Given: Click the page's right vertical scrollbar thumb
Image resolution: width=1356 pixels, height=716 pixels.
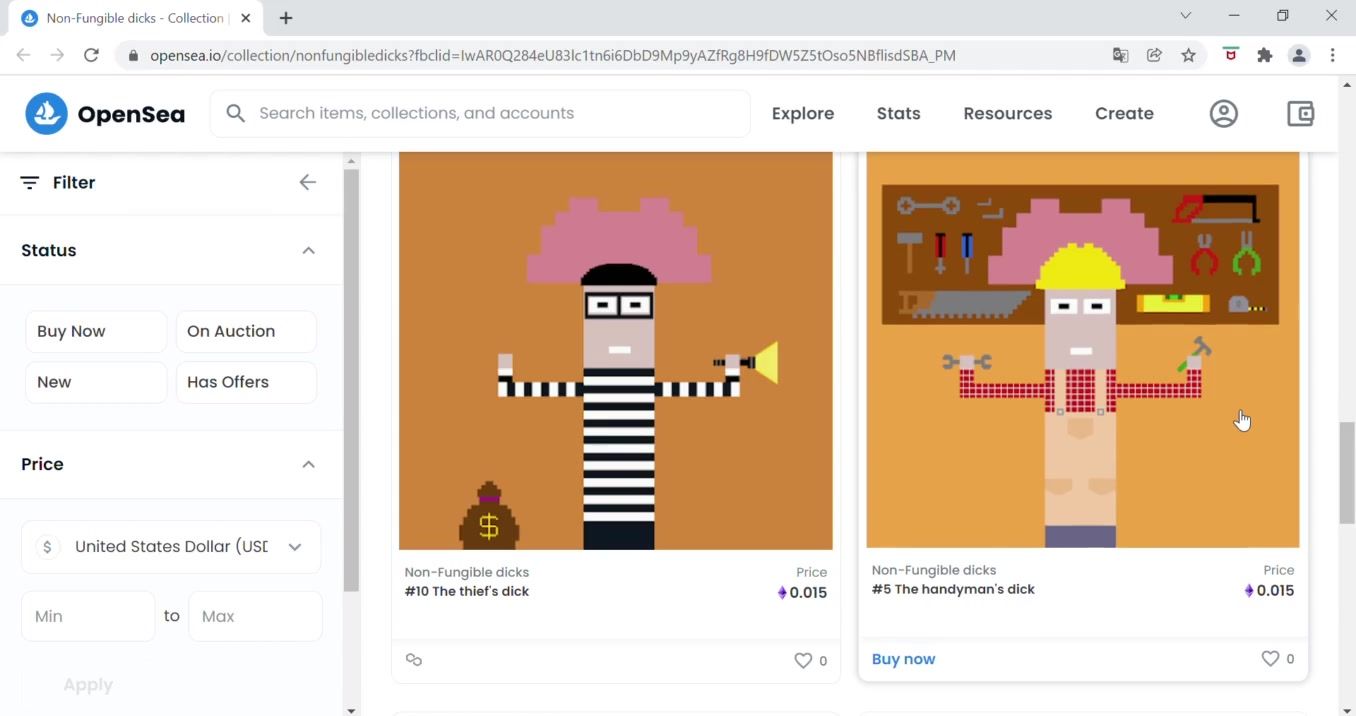Looking at the screenshot, I should (1346, 472).
